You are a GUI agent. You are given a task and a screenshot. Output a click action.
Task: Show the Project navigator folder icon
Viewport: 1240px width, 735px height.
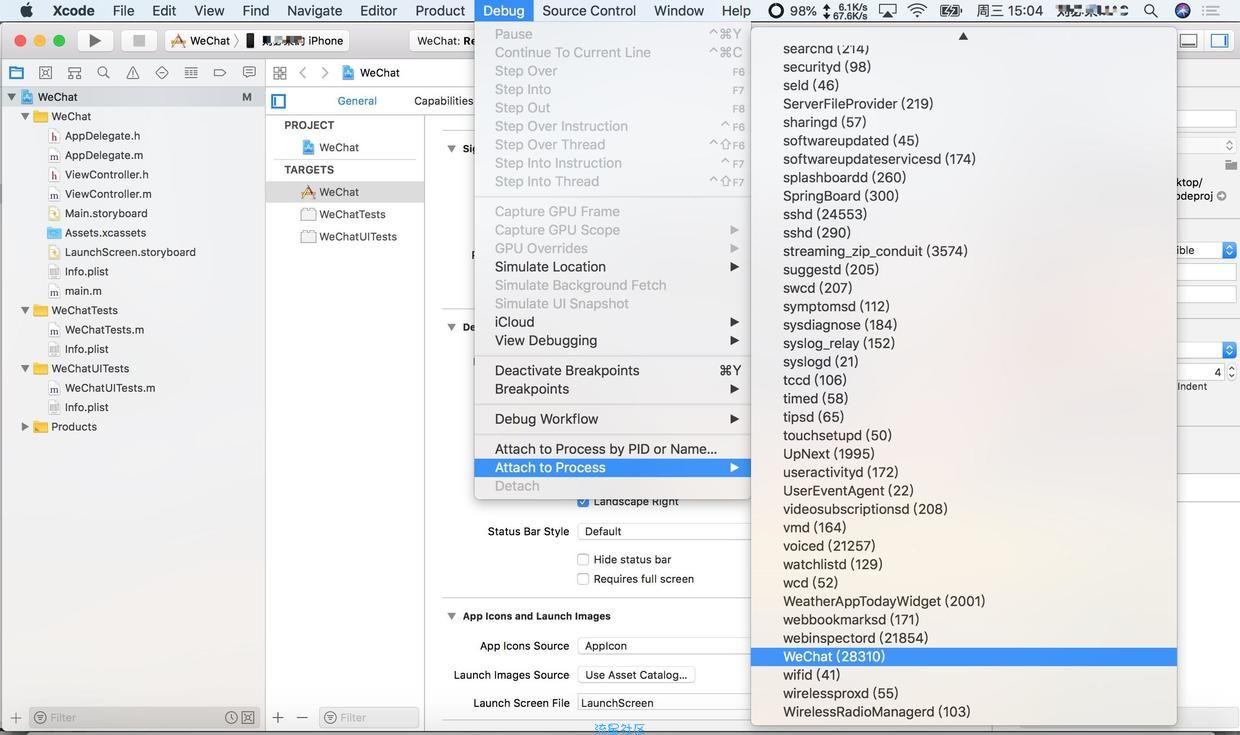tap(16, 73)
